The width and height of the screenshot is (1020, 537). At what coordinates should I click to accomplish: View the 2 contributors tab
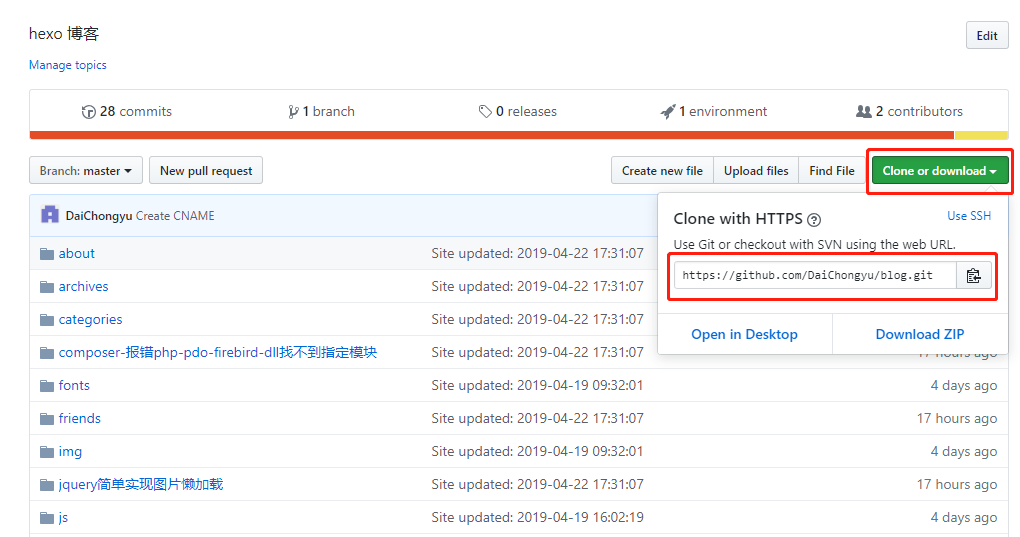coord(909,112)
